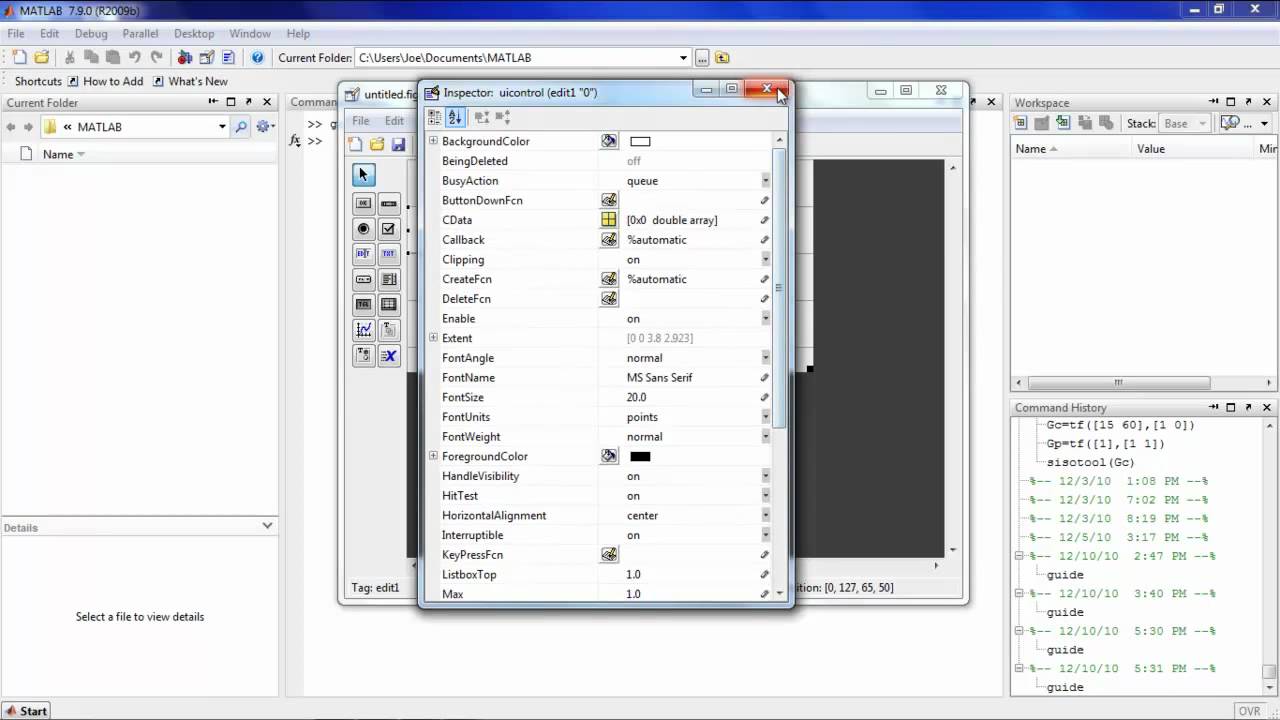Open the Debug menu
The height and width of the screenshot is (720, 1280).
91,33
